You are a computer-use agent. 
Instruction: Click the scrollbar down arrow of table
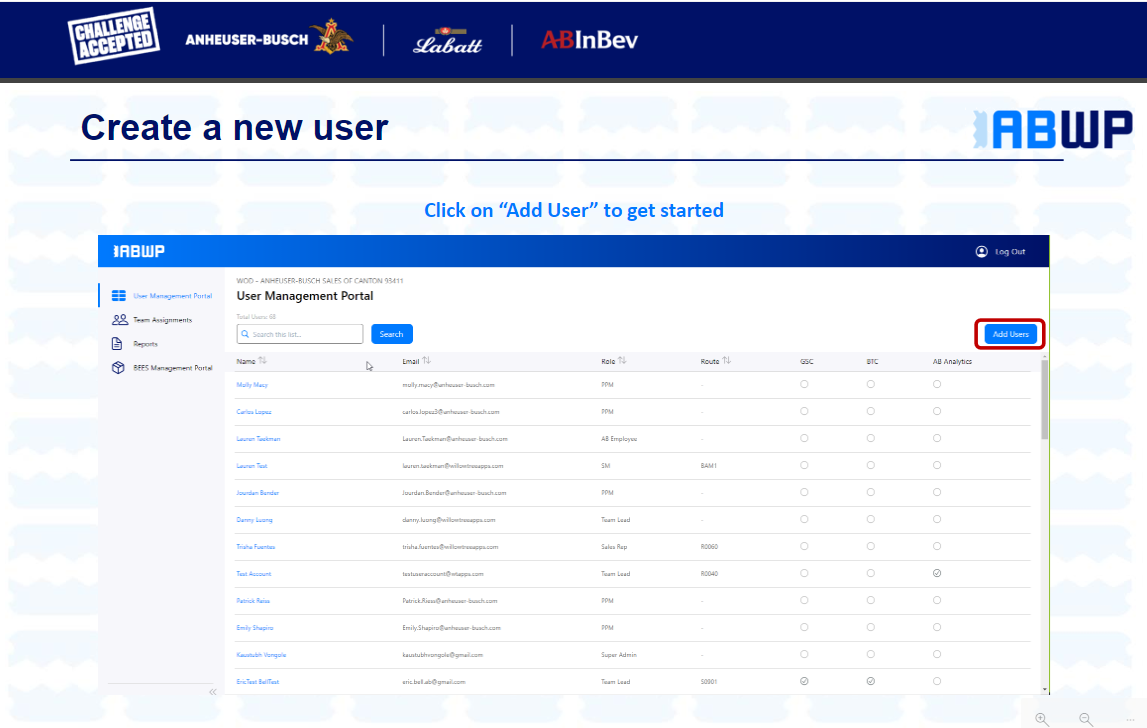tap(1045, 689)
